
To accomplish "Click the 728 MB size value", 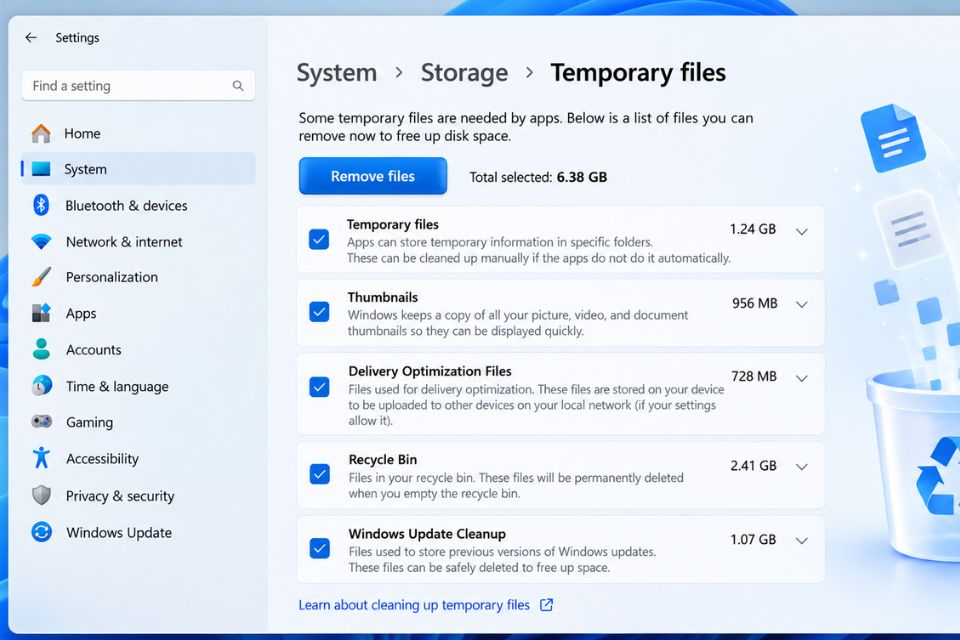I will click(754, 376).
